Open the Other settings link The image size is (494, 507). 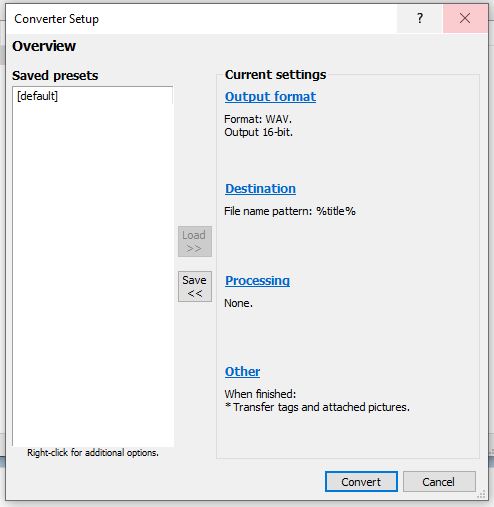(242, 371)
